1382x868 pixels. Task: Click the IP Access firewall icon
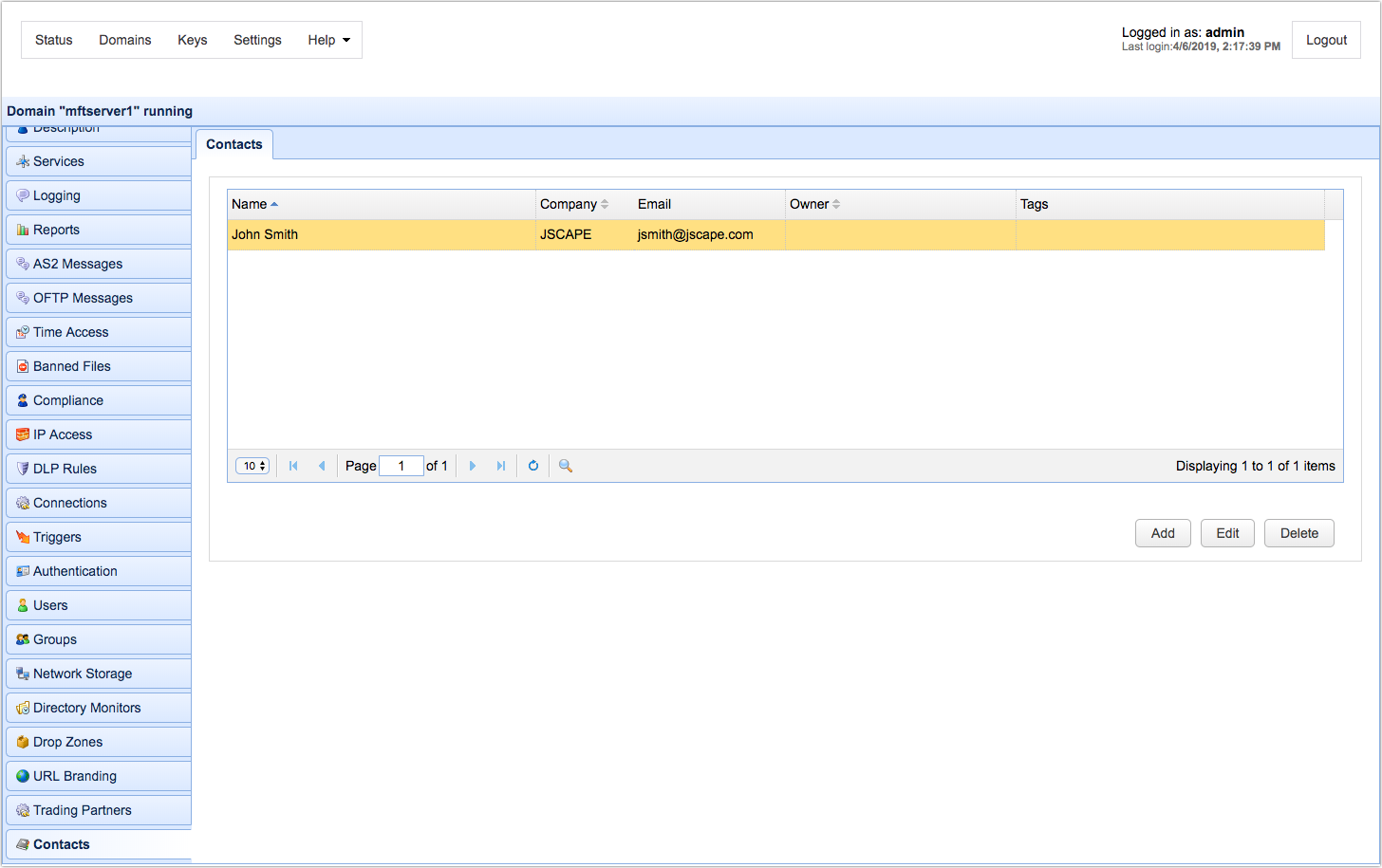(23, 434)
